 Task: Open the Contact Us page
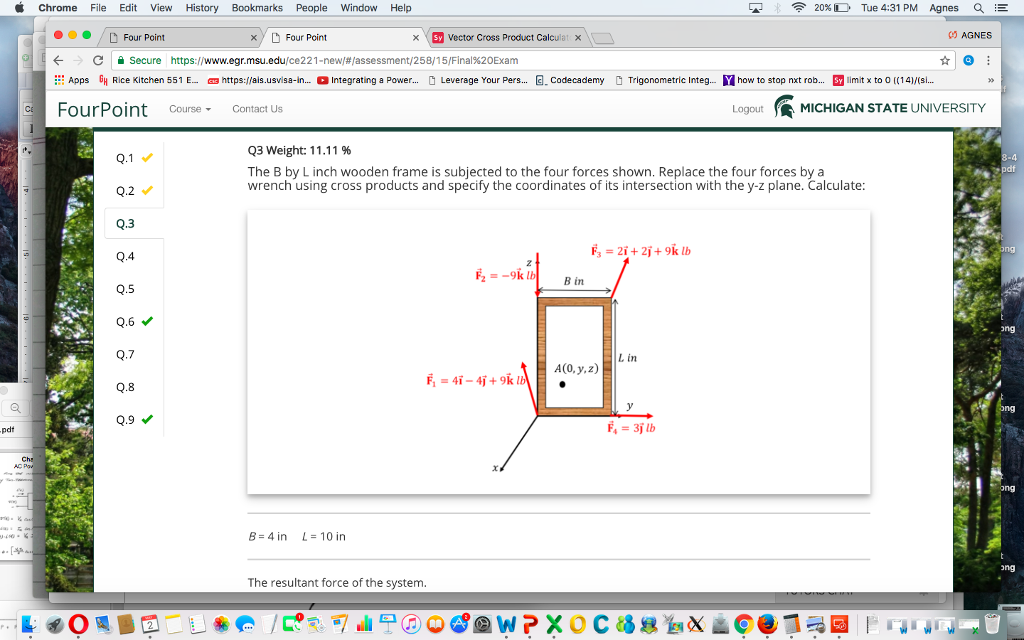[257, 109]
